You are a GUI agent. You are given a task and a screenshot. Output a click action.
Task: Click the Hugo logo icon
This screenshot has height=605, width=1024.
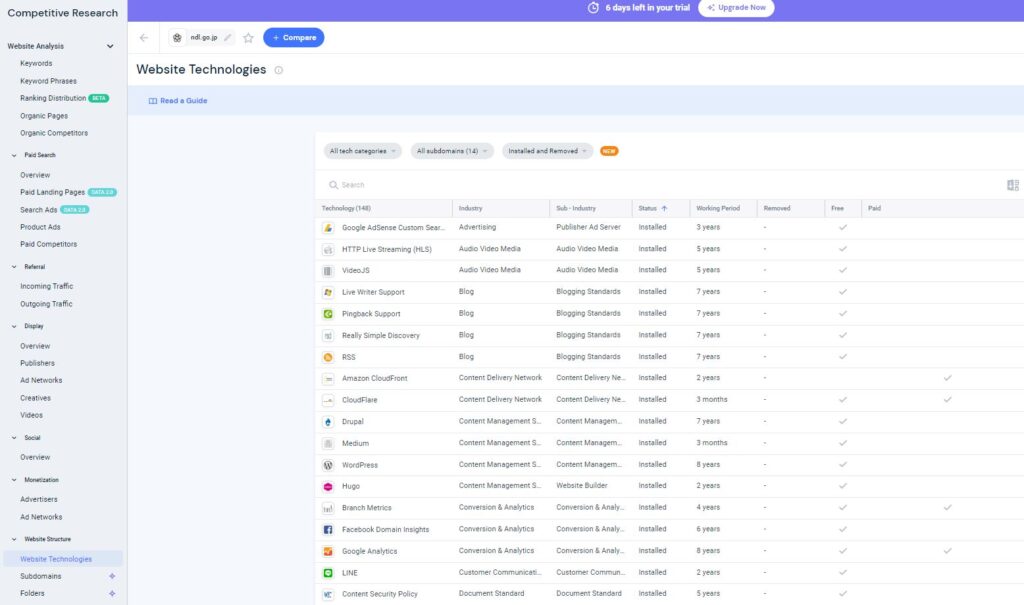pos(328,487)
